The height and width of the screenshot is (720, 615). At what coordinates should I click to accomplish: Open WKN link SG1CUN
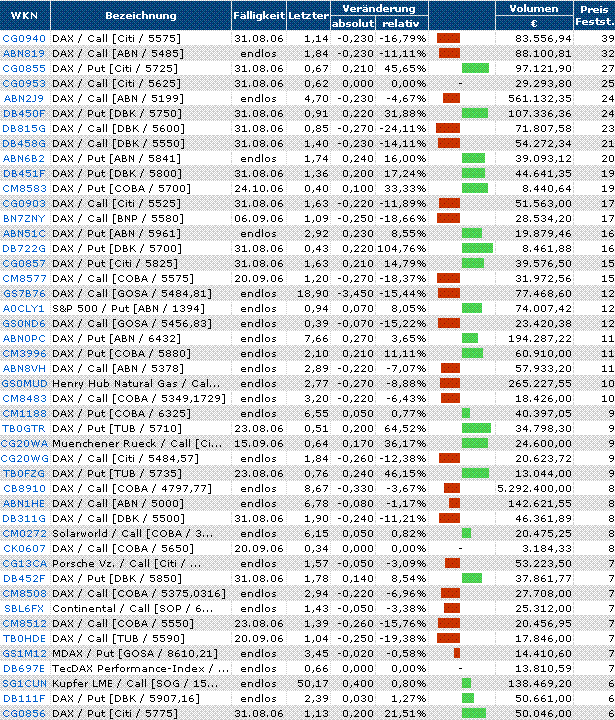pos(24,684)
